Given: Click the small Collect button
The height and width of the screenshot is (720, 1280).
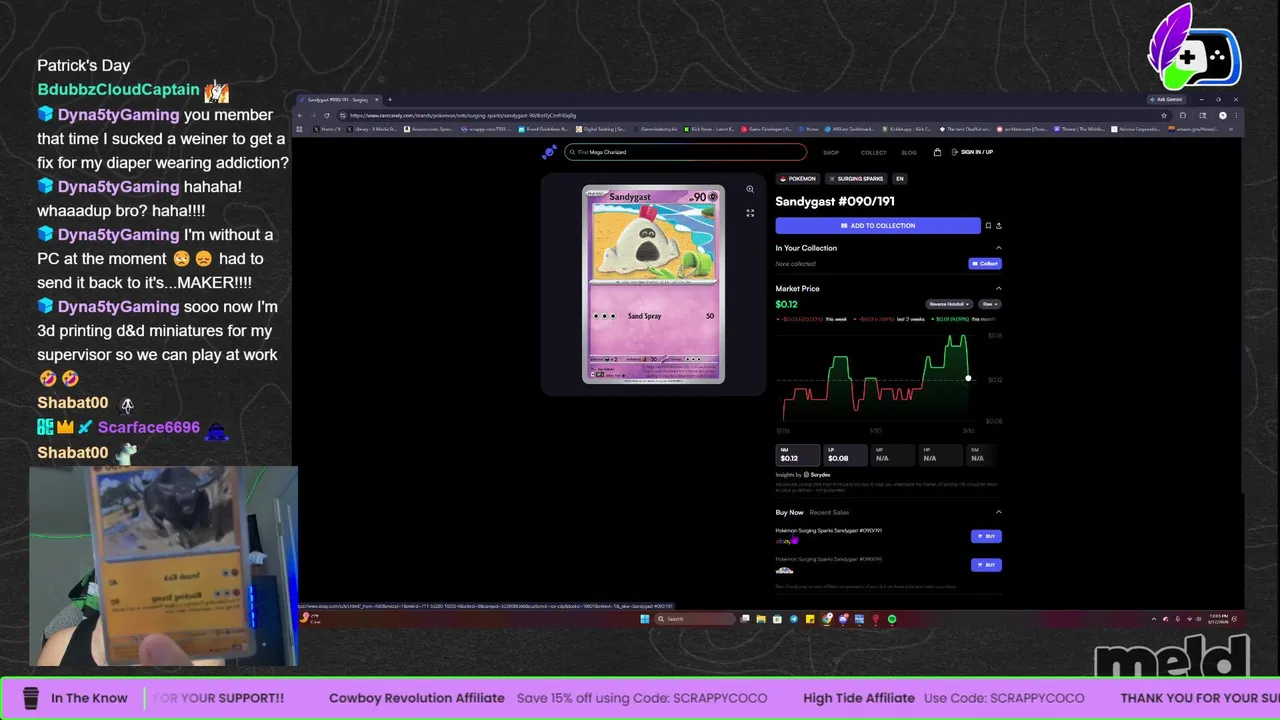Looking at the screenshot, I should pyautogui.click(x=985, y=264).
